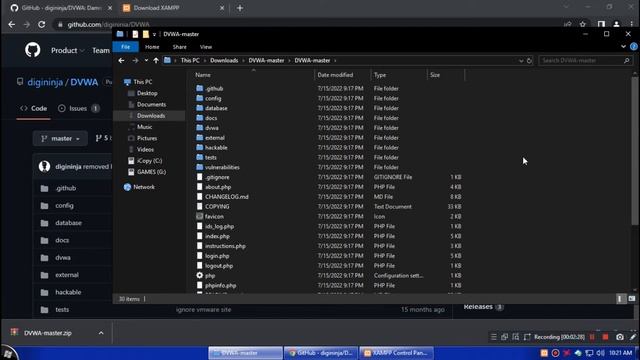The height and width of the screenshot is (360, 640).
Task: Click the recorder region-select icon
Action: click(x=516, y=337)
